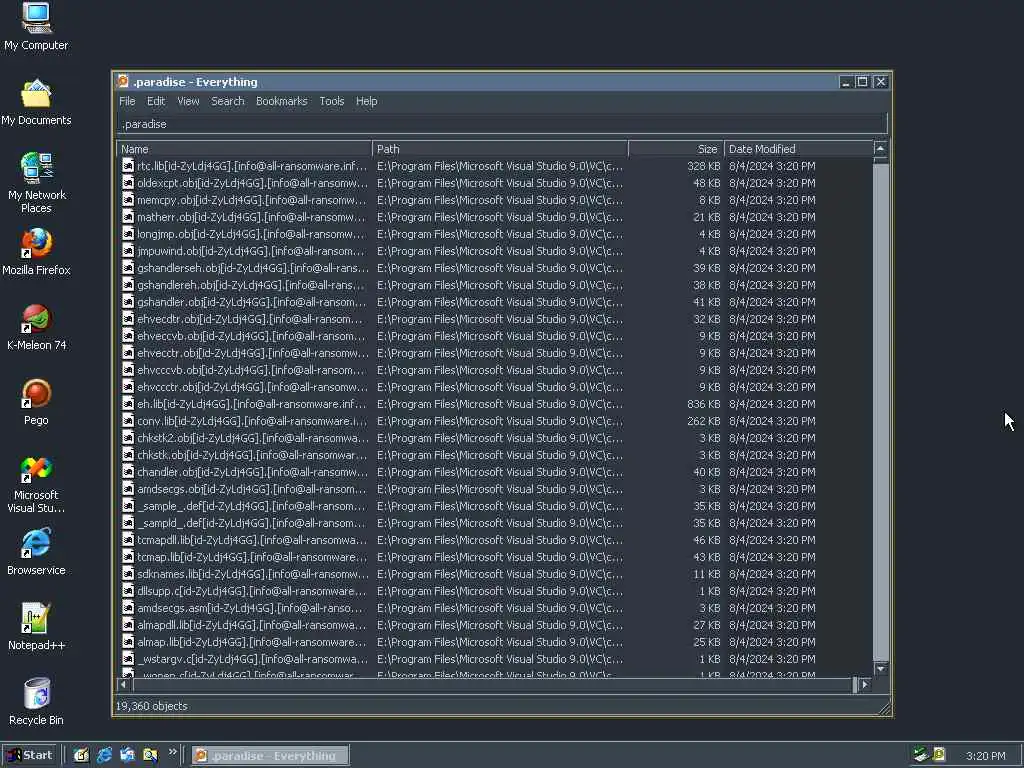Viewport: 1024px width, 768px height.
Task: Click the Everything tray icon next to the clock
Action: pos(939,754)
